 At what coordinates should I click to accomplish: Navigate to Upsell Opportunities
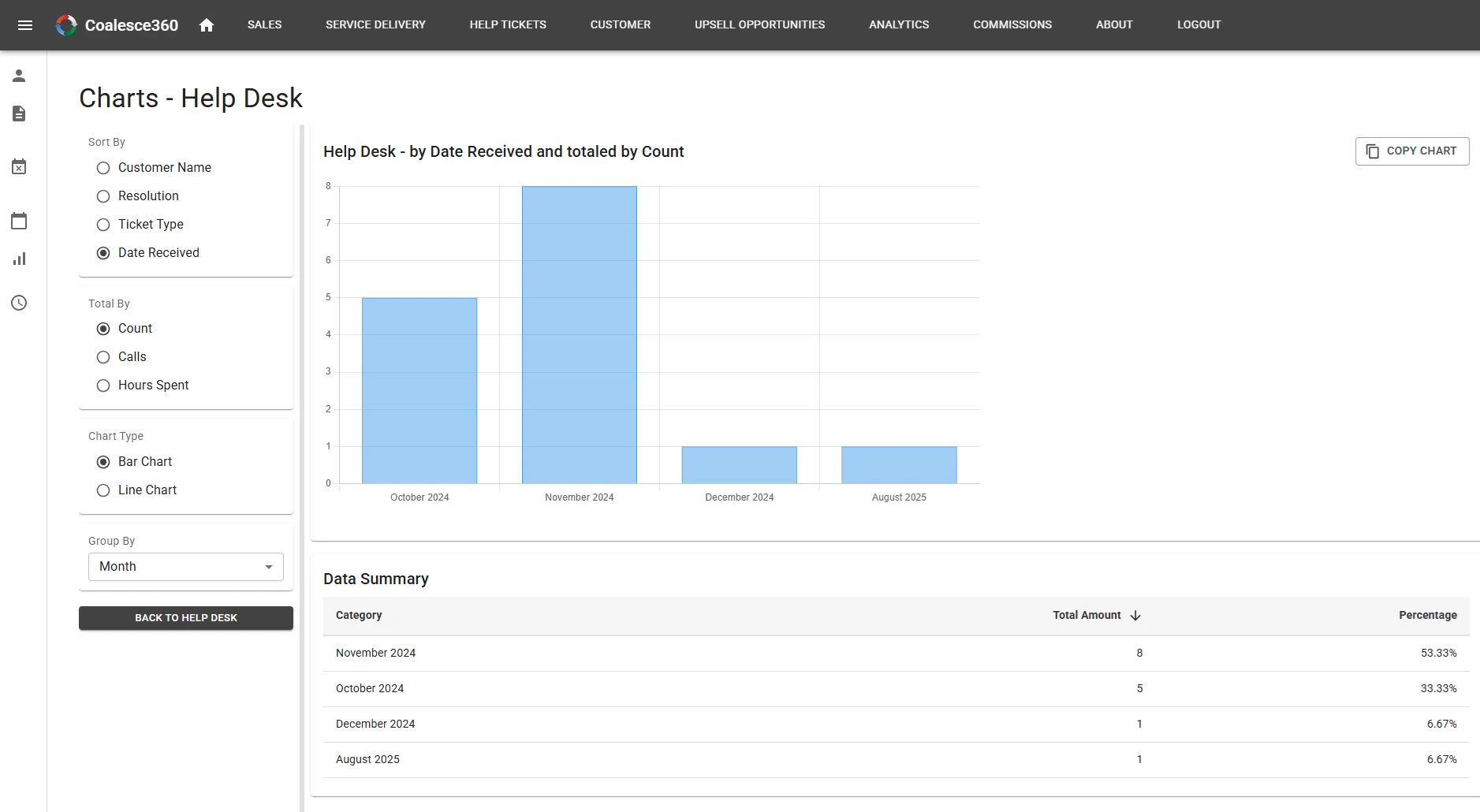(759, 24)
